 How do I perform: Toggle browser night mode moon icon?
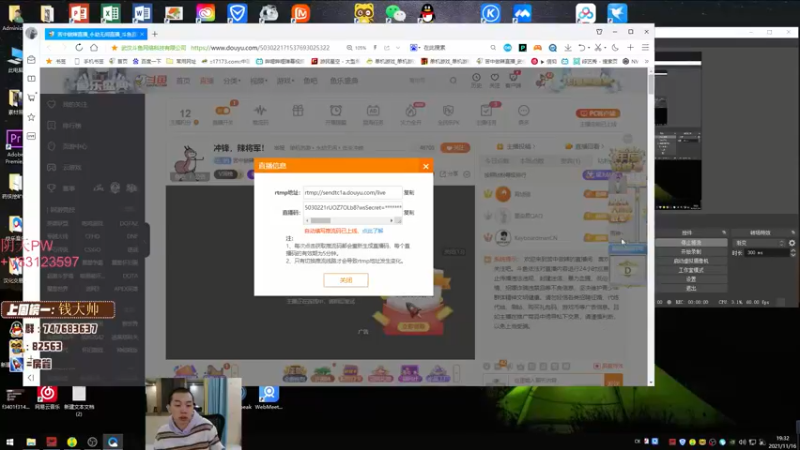pos(615,47)
